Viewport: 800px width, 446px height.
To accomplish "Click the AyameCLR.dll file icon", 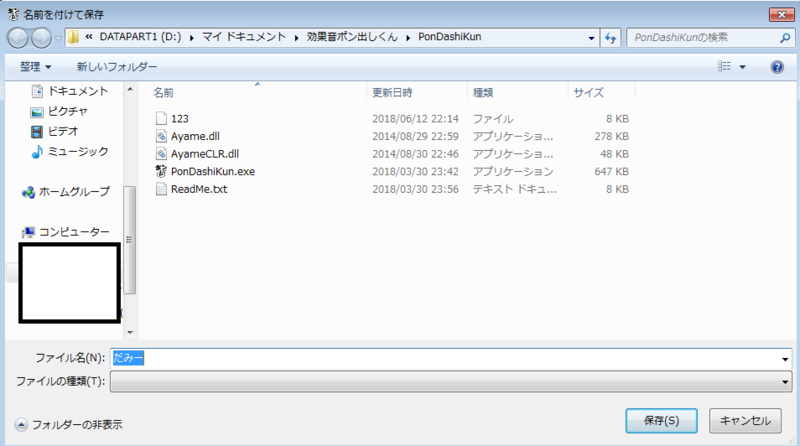I will coord(161,154).
